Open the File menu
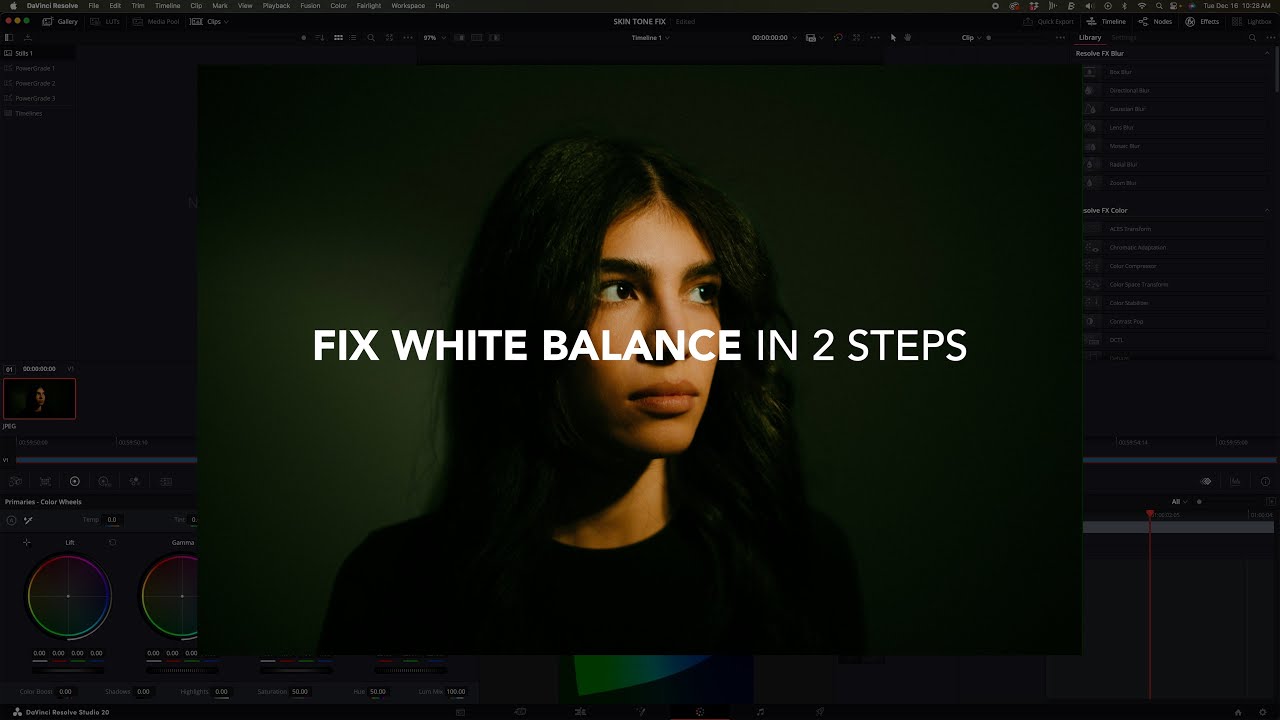 [x=93, y=6]
